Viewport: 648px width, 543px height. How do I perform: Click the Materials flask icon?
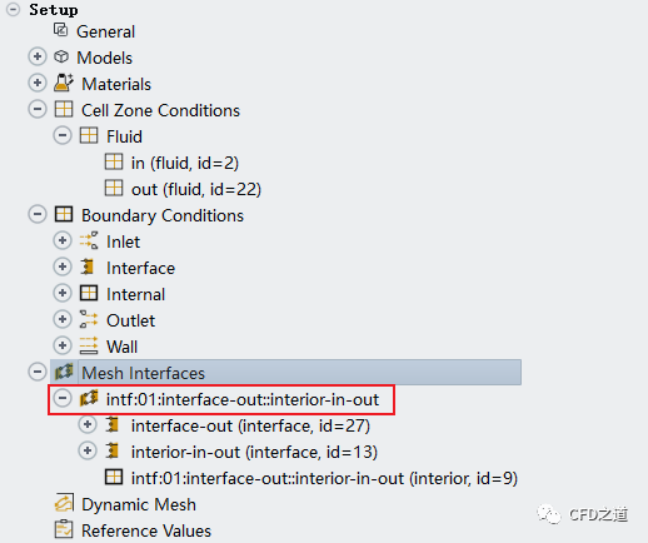(x=62, y=84)
